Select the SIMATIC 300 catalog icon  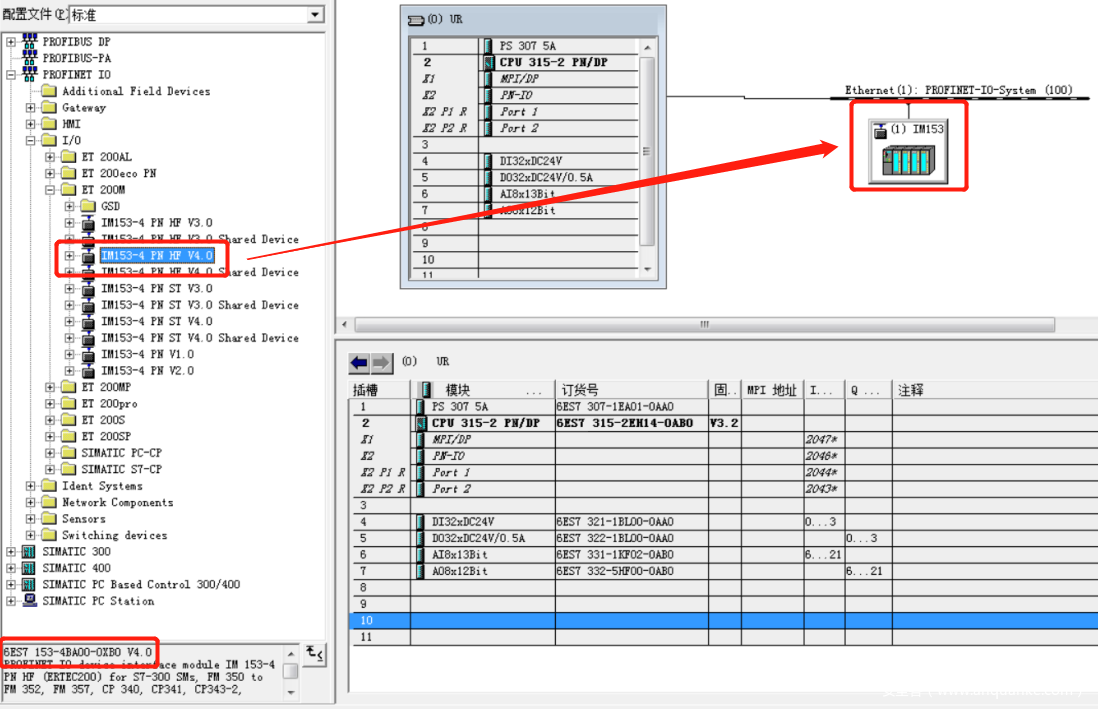tap(29, 552)
